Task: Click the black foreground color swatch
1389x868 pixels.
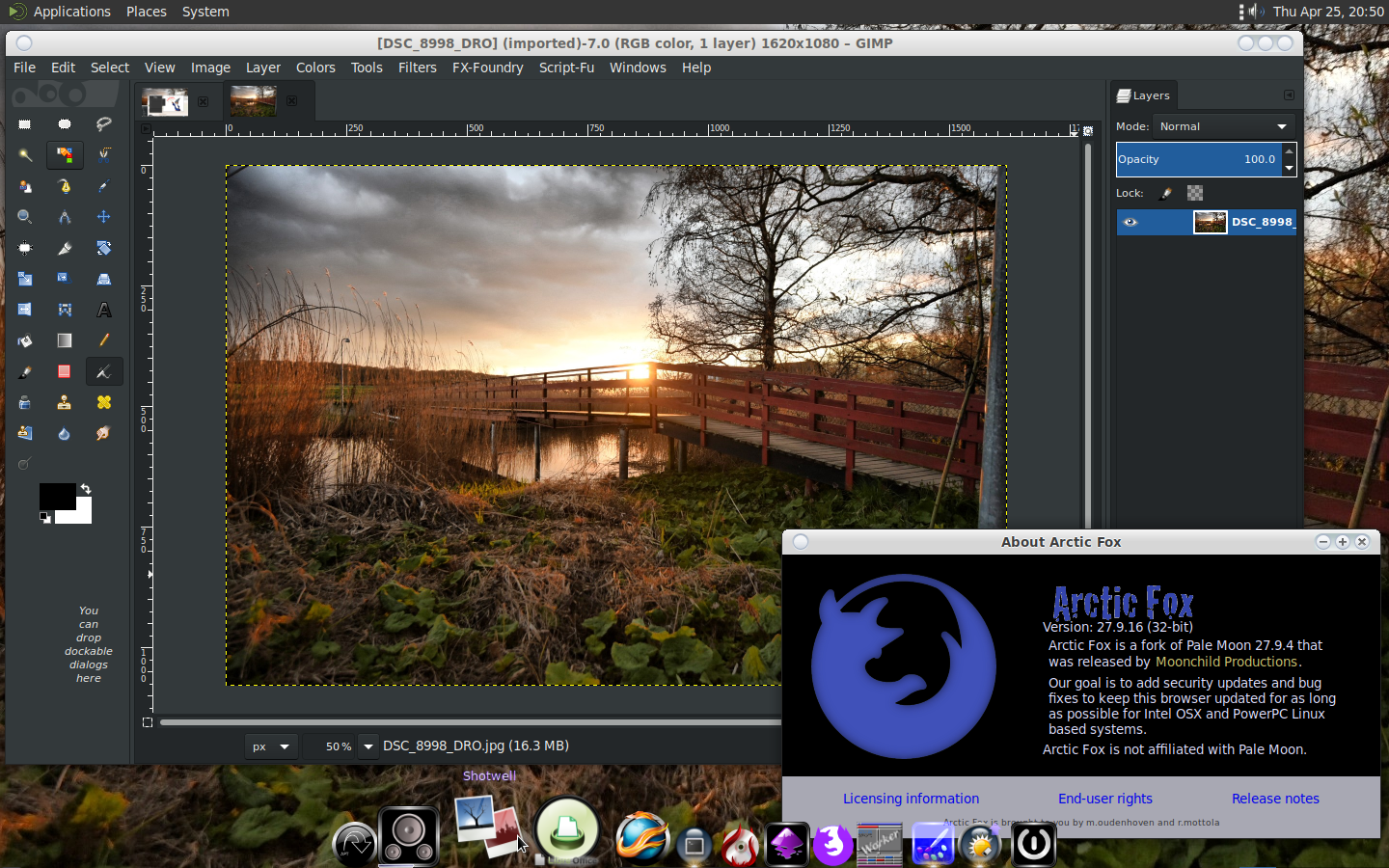Action: pos(56,496)
